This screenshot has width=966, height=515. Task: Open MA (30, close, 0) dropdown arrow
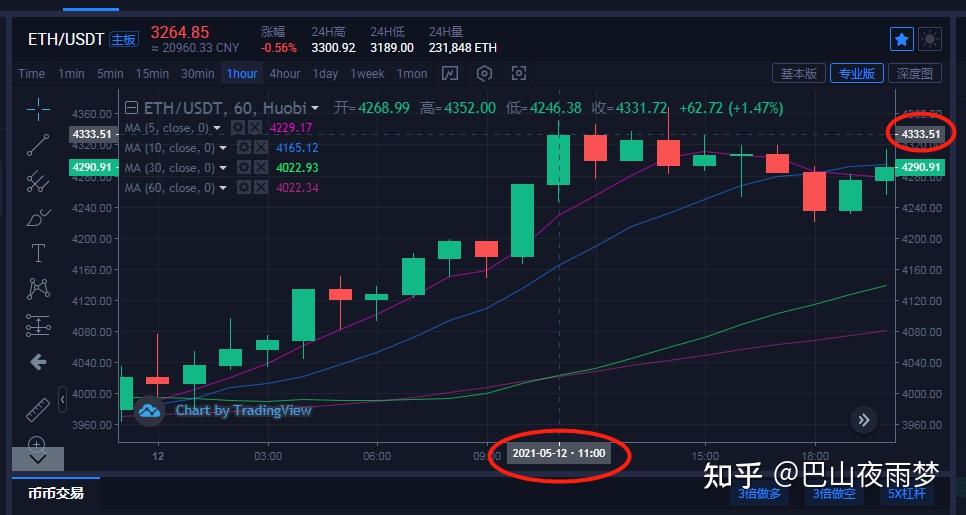click(x=222, y=168)
